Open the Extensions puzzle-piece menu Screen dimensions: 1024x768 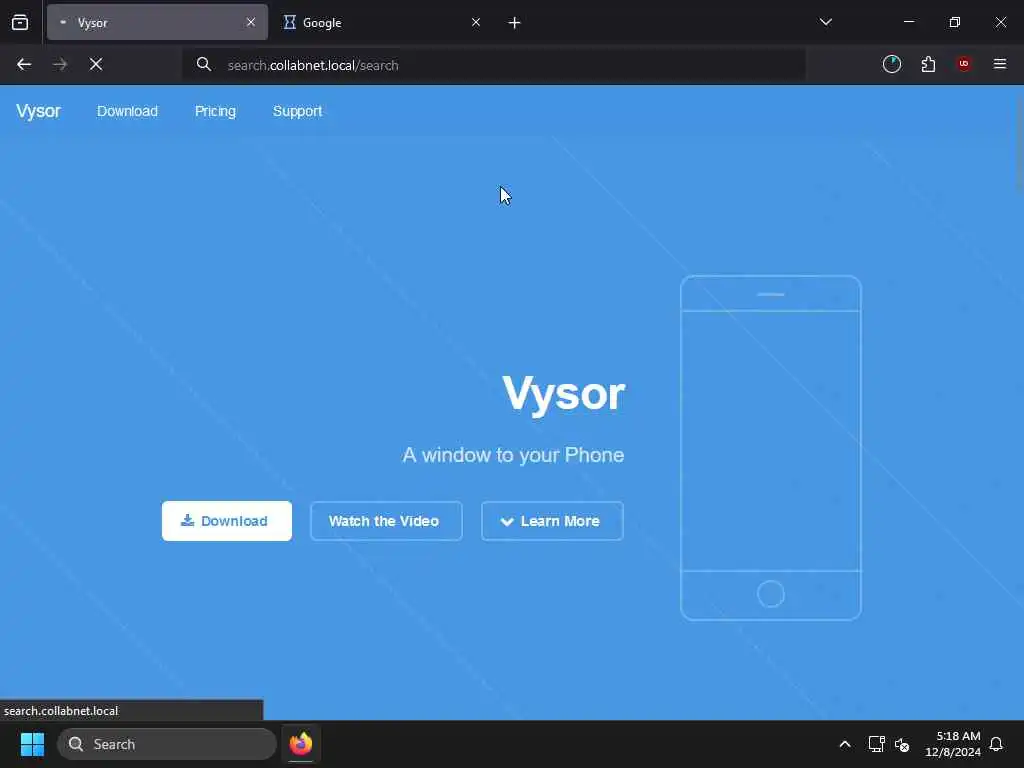928,64
